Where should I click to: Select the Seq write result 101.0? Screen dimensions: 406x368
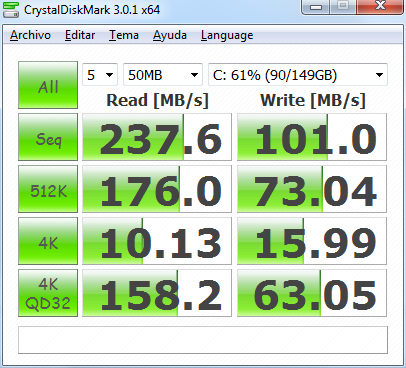coord(312,137)
